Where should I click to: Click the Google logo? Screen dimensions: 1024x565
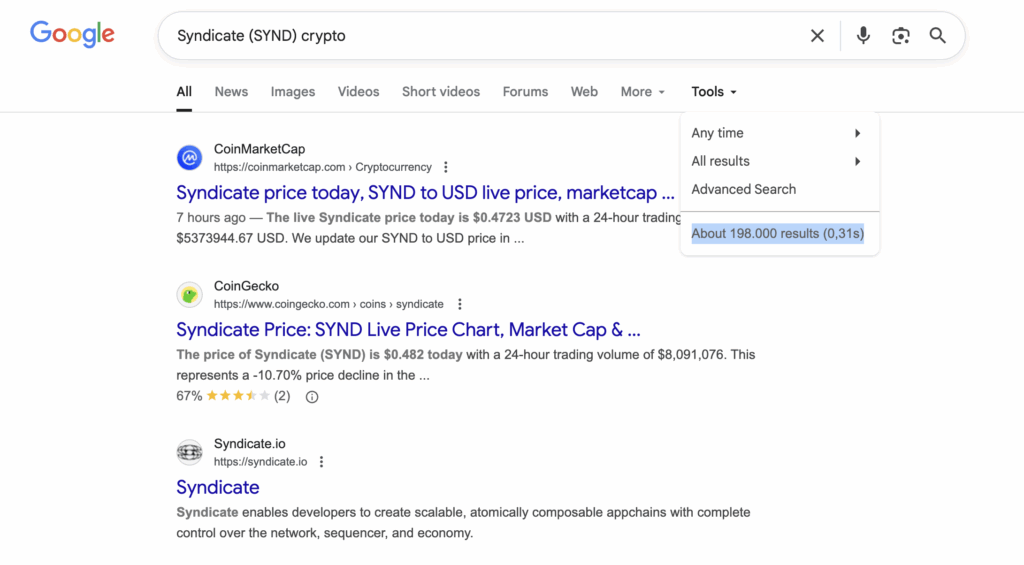point(72,34)
